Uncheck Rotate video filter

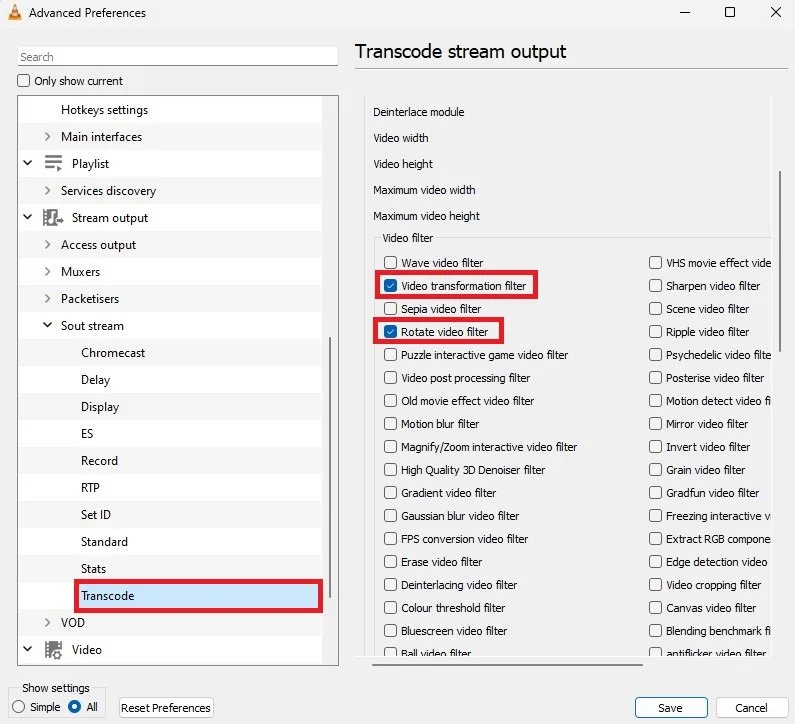pos(390,332)
